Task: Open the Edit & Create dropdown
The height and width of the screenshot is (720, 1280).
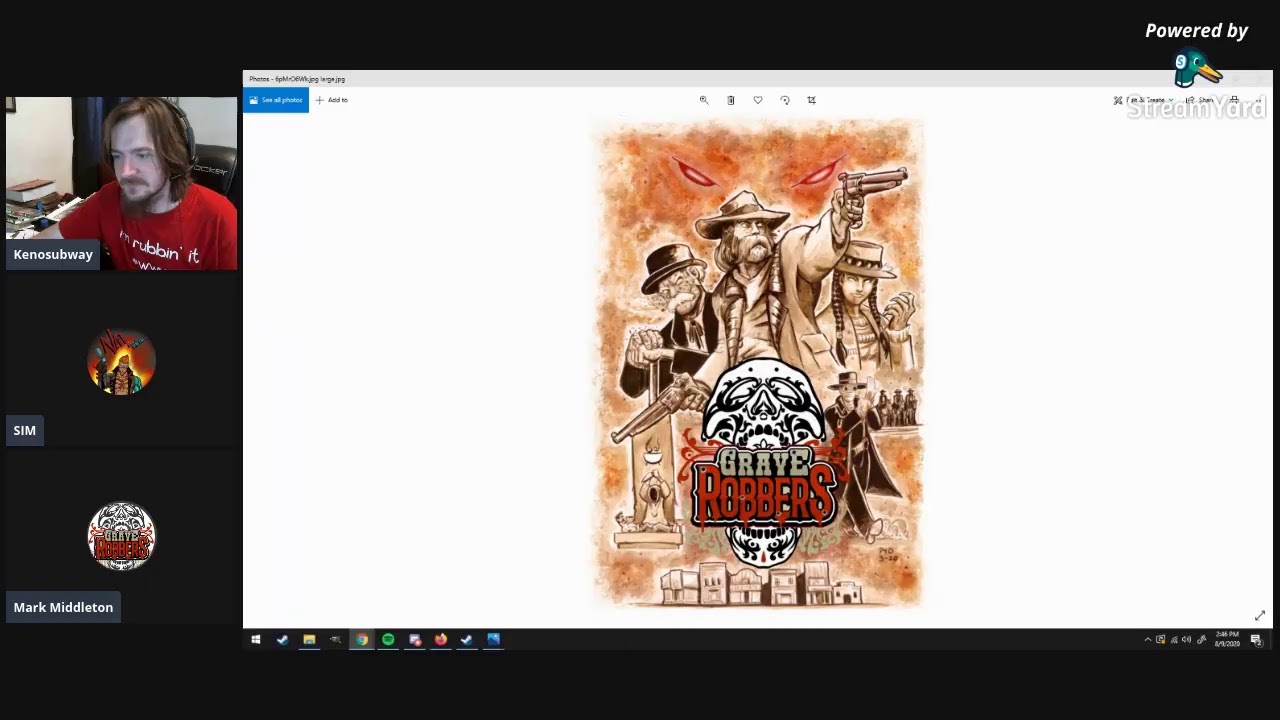Action: [x=1145, y=100]
